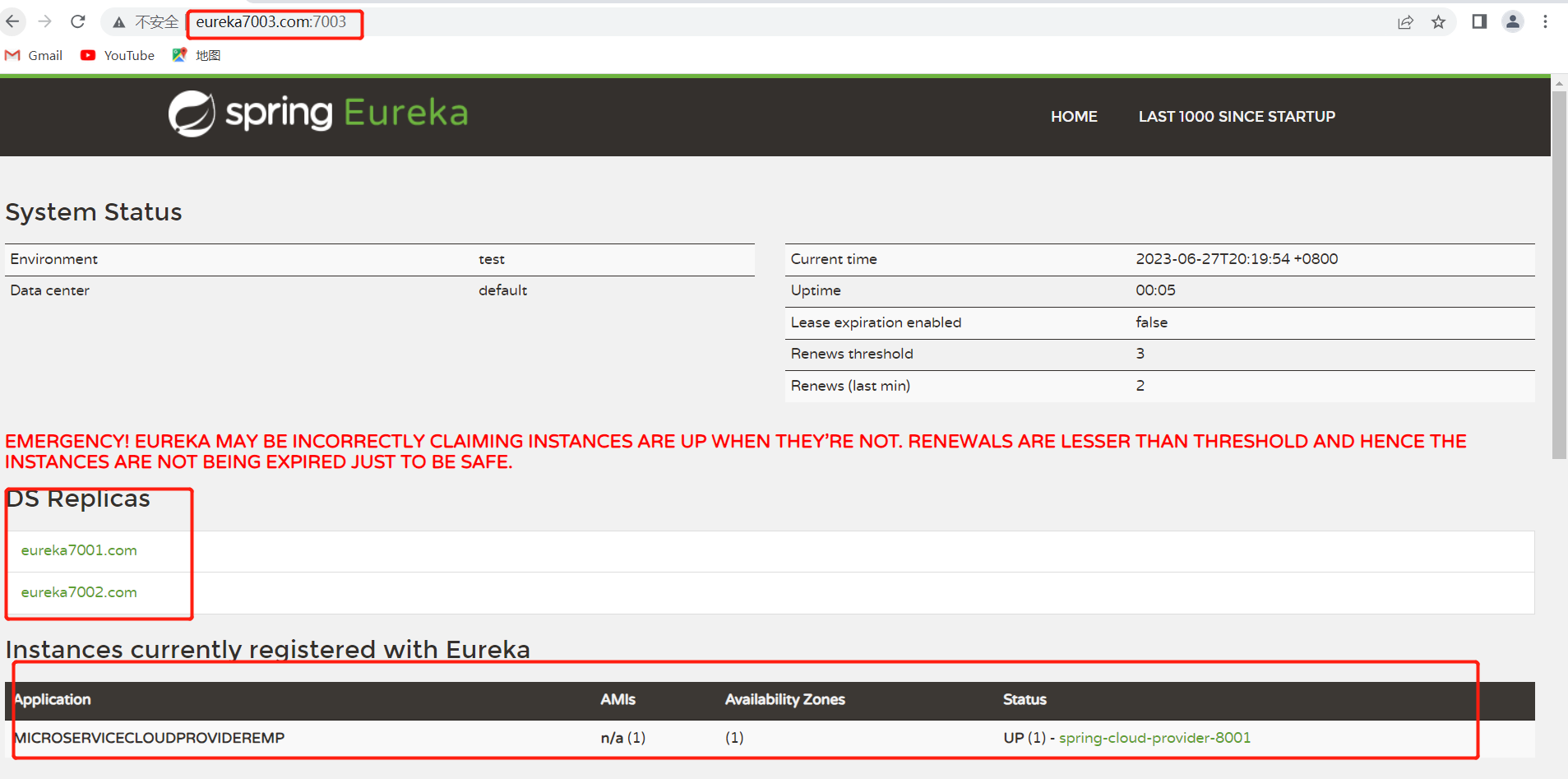Image resolution: width=1568 pixels, height=779 pixels.
Task: Click the Uptime value 00:05
Action: click(x=1155, y=290)
